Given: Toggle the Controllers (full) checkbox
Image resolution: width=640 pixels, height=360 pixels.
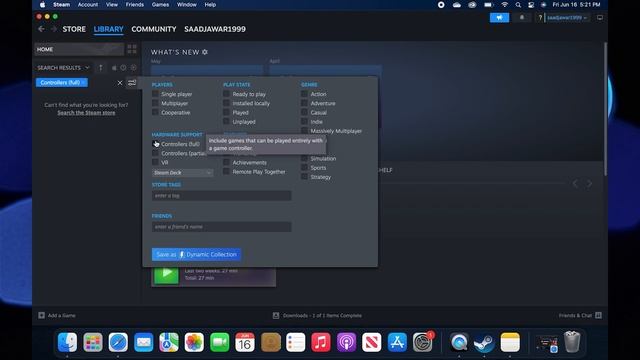Looking at the screenshot, I should point(155,144).
